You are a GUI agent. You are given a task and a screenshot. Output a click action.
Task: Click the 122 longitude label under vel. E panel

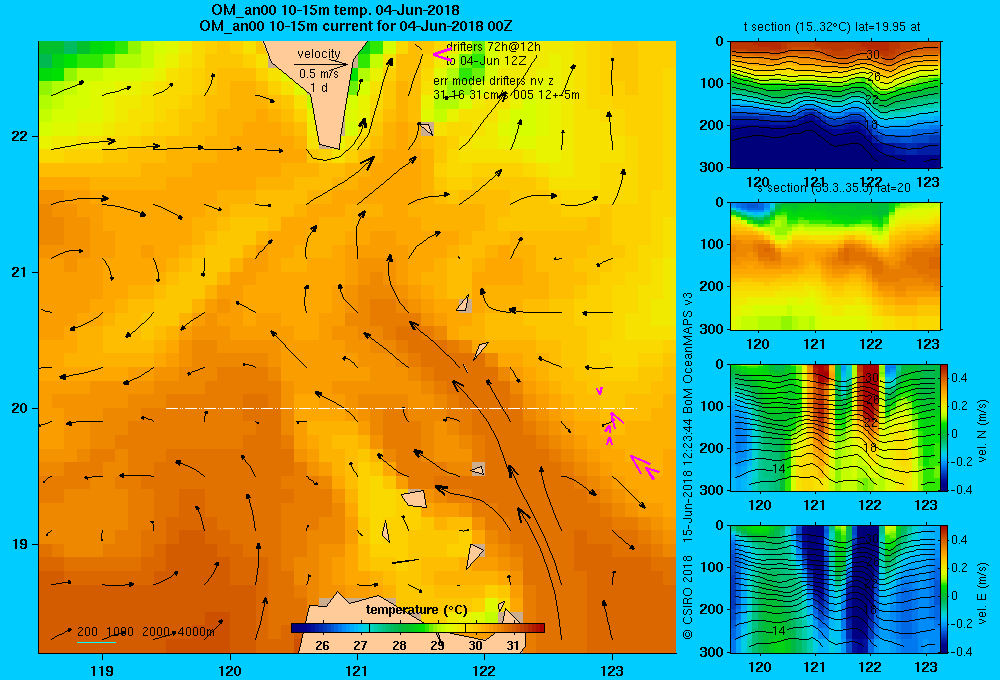click(870, 667)
